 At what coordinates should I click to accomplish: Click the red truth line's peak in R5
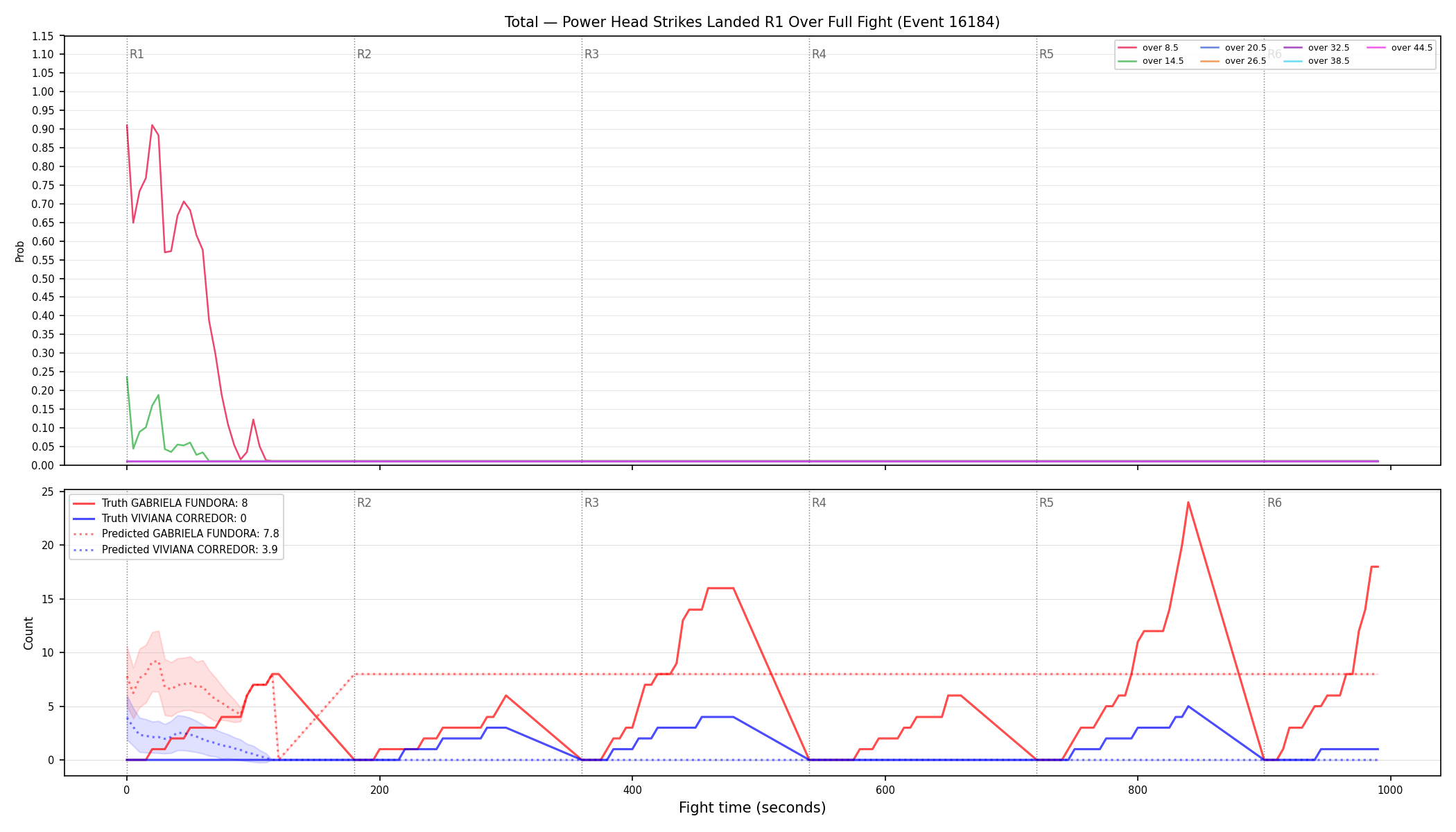[x=1188, y=503]
